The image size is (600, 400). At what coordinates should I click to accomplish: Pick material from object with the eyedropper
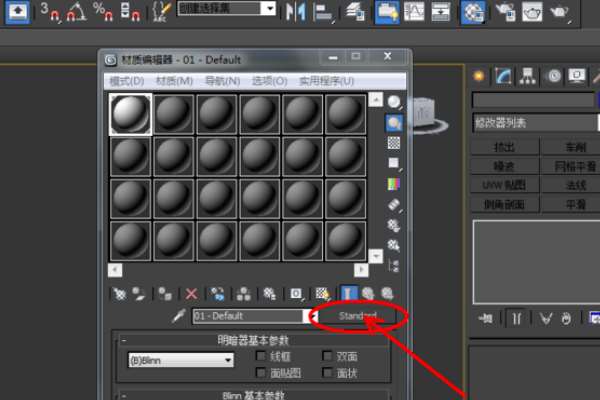tap(179, 316)
